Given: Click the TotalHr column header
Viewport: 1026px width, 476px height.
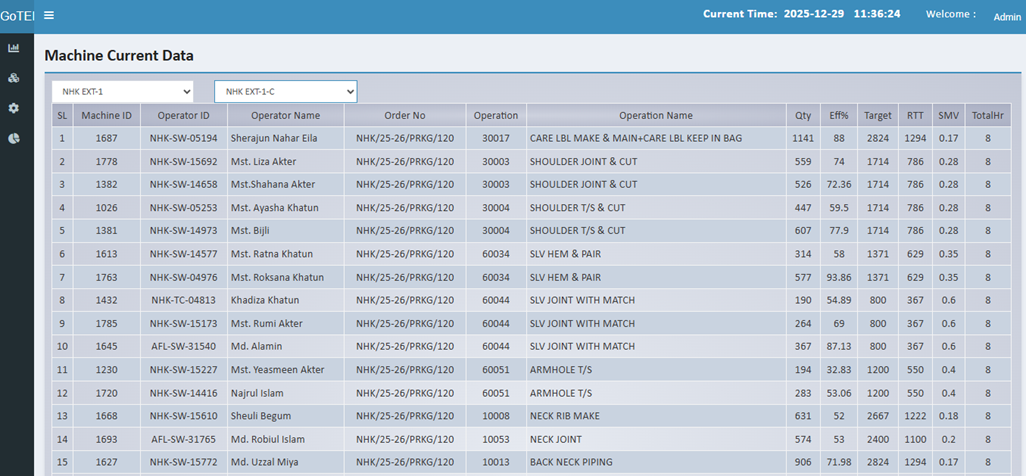Looking at the screenshot, I should click(986, 116).
